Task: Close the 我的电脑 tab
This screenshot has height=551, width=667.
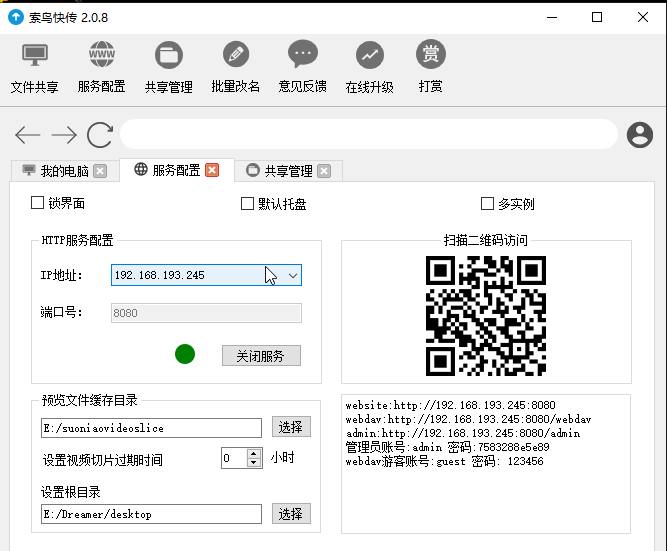Action: coord(100,171)
